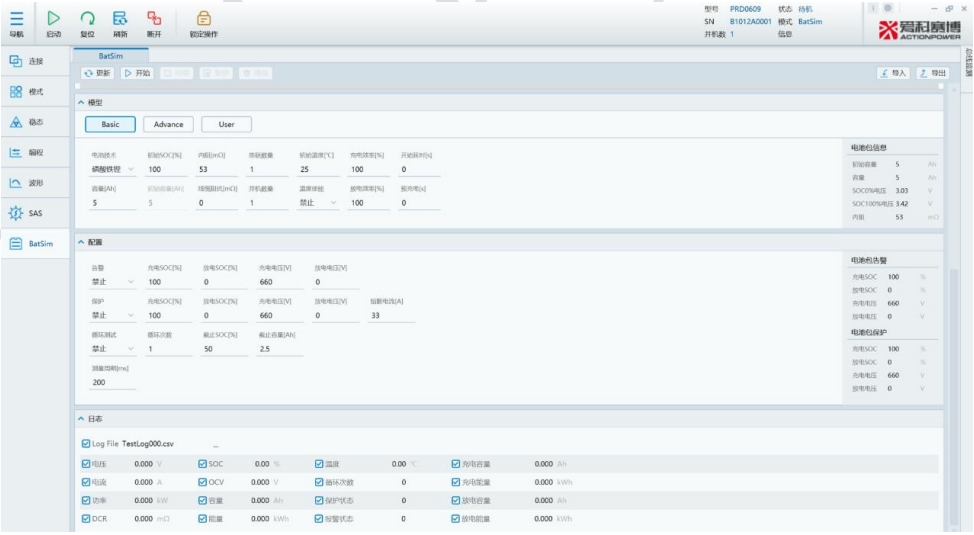This screenshot has height=535, width=974.
Task: Click the 导出 export button
Action: (x=933, y=73)
